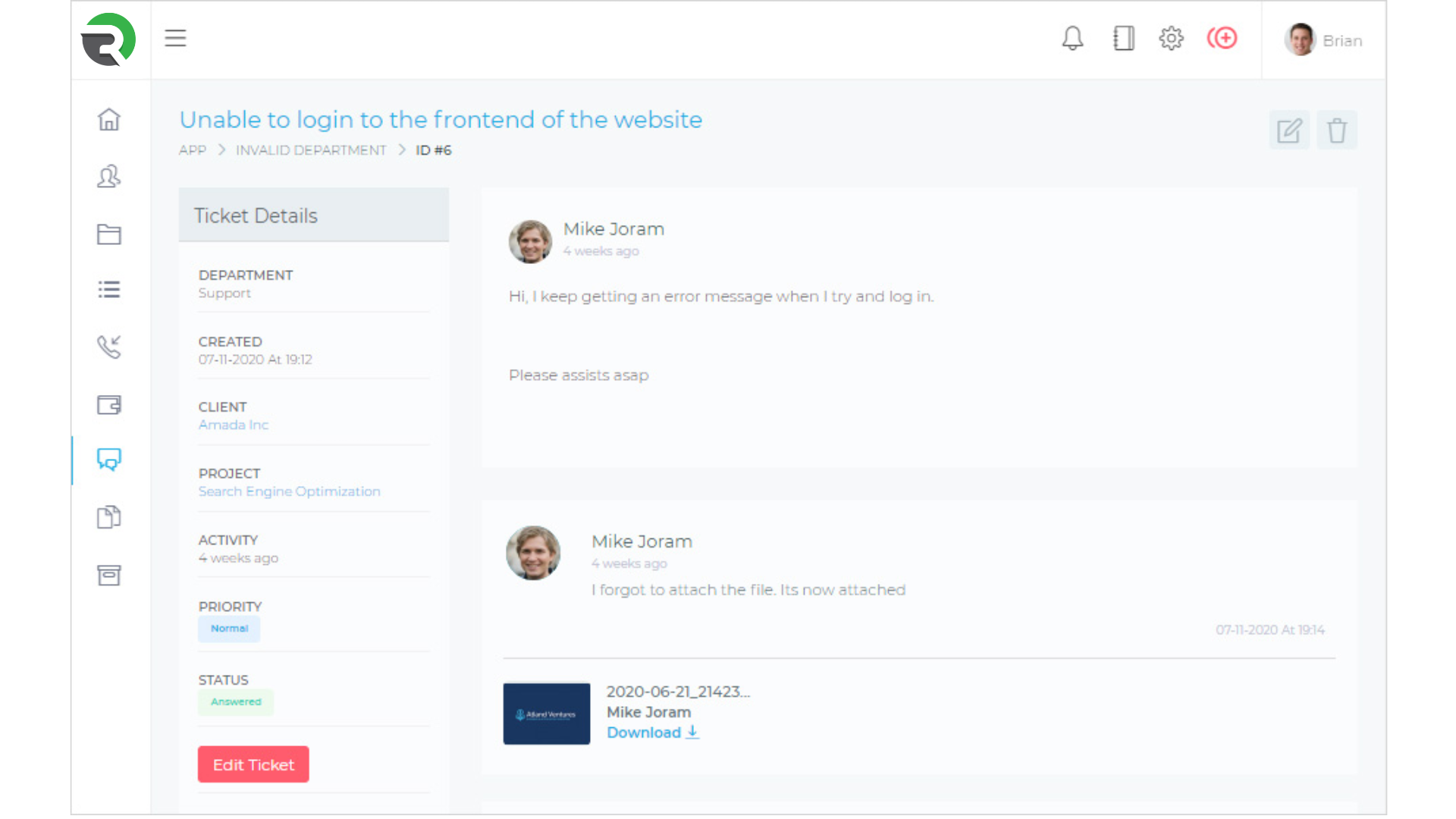Click the red quick-add plus icon
Image resolution: width=1456 pixels, height=819 pixels.
(1222, 38)
